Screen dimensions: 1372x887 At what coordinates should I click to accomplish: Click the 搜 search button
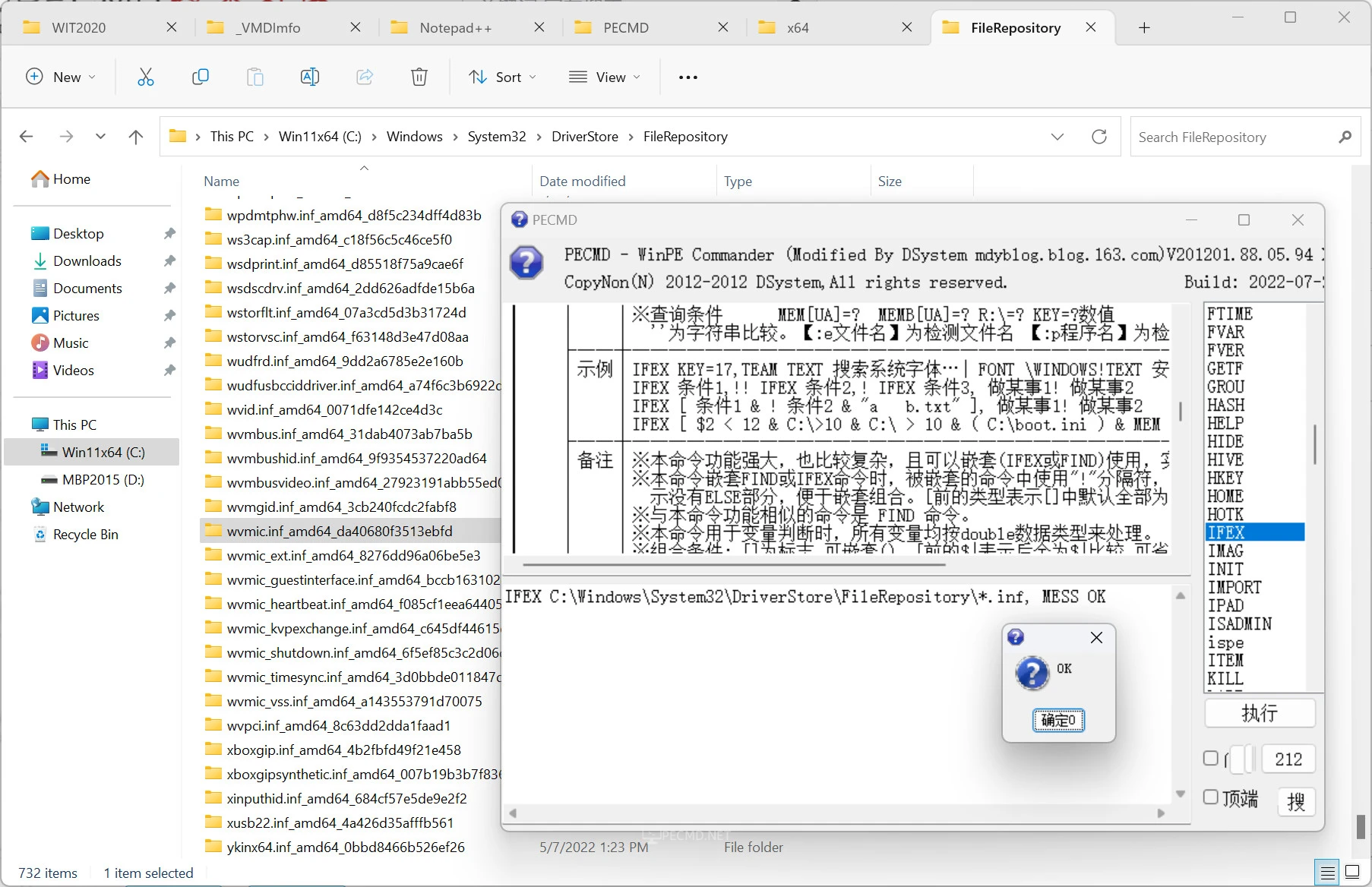click(x=1296, y=801)
